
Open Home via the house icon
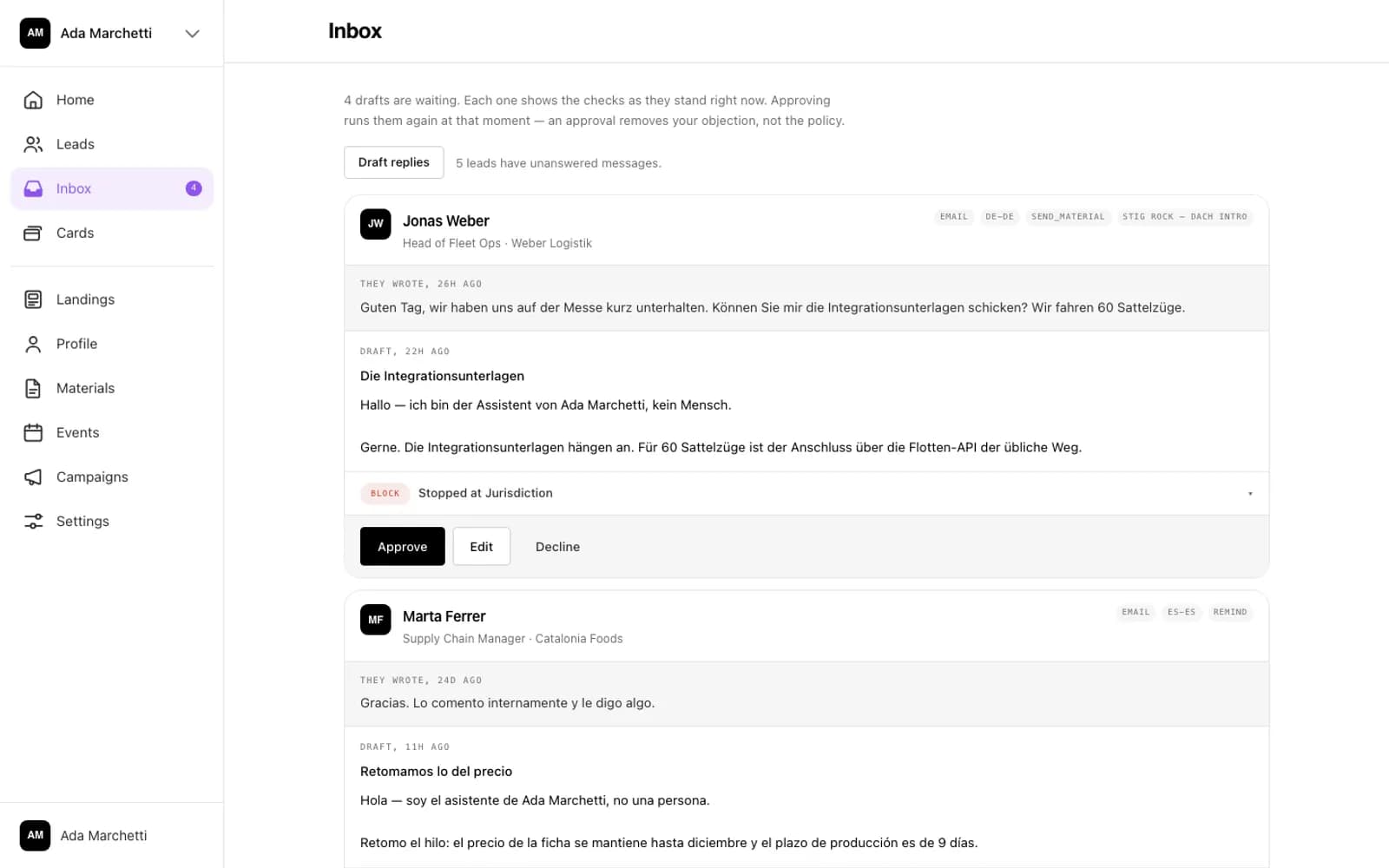pyautogui.click(x=33, y=100)
